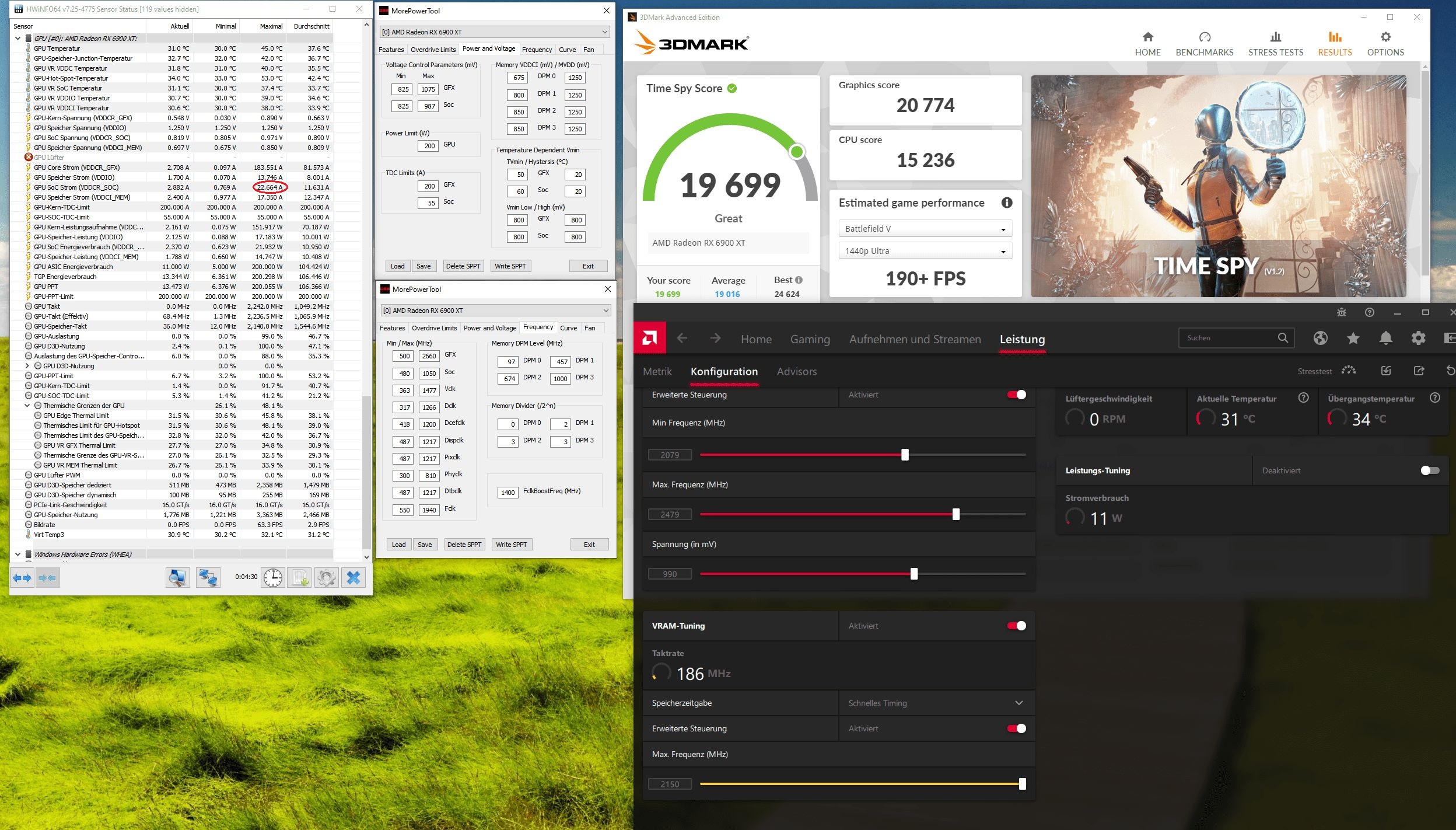This screenshot has height=830, width=1456.
Task: Toggle VRAM-Tuning switch off
Action: click(x=1016, y=626)
